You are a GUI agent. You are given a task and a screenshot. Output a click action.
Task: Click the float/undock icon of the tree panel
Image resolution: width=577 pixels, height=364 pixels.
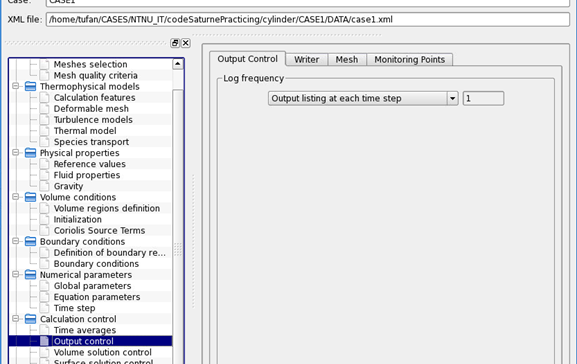click(175, 43)
